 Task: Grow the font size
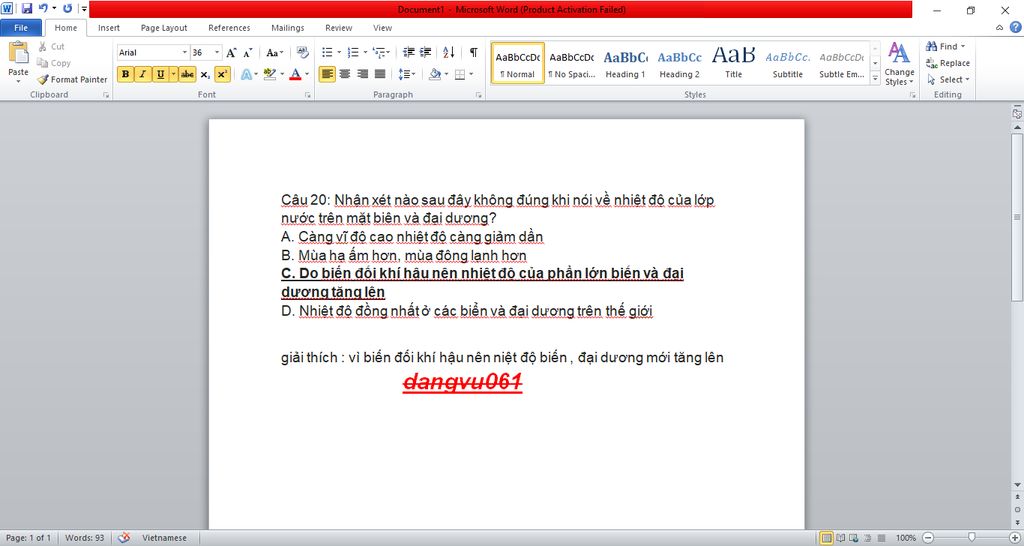tap(231, 53)
